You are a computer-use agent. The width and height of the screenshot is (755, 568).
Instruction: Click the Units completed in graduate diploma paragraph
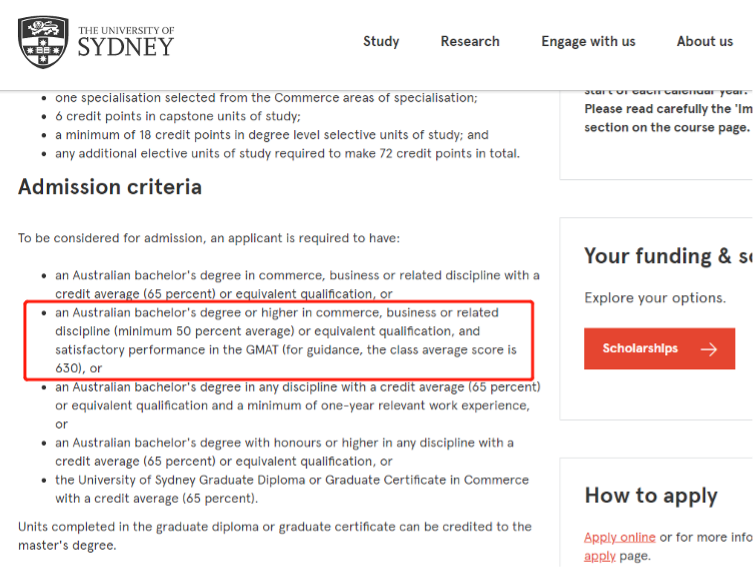[274, 536]
